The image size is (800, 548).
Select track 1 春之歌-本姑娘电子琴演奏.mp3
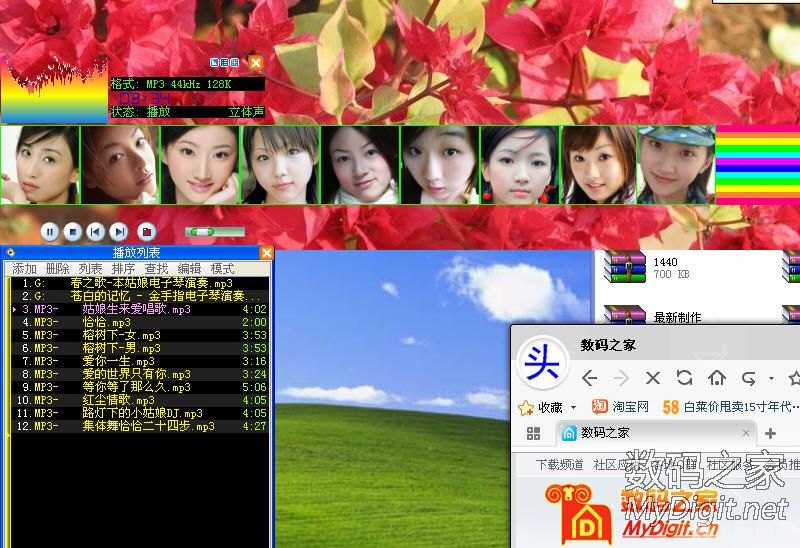(x=140, y=283)
